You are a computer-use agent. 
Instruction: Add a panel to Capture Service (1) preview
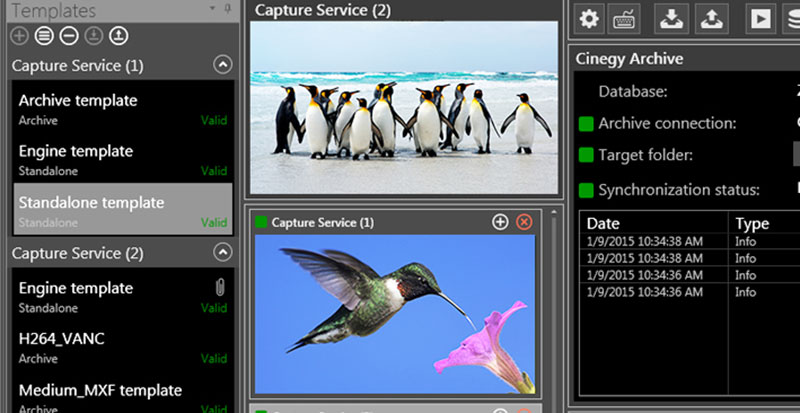coord(500,222)
